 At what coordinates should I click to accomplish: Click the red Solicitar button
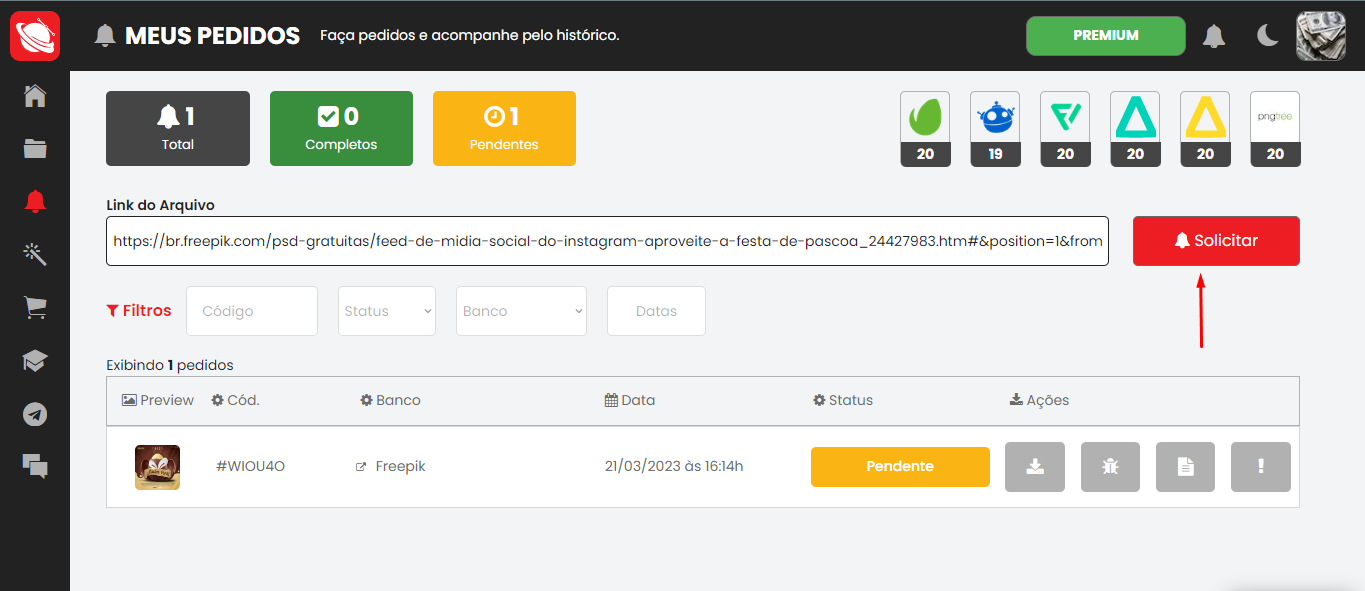1216,241
